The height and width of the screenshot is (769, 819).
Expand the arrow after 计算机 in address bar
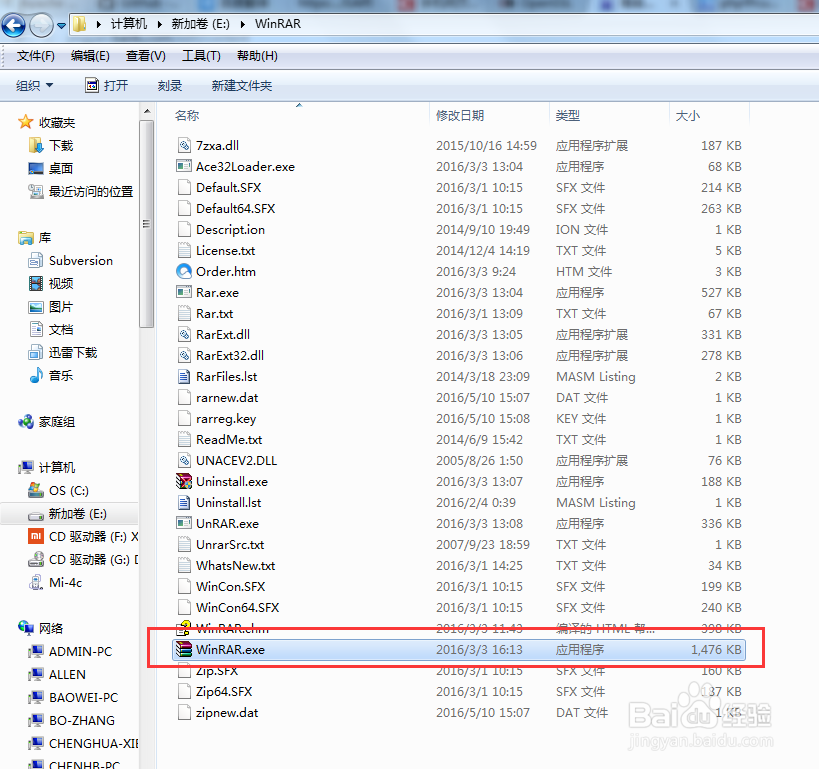coord(160,24)
